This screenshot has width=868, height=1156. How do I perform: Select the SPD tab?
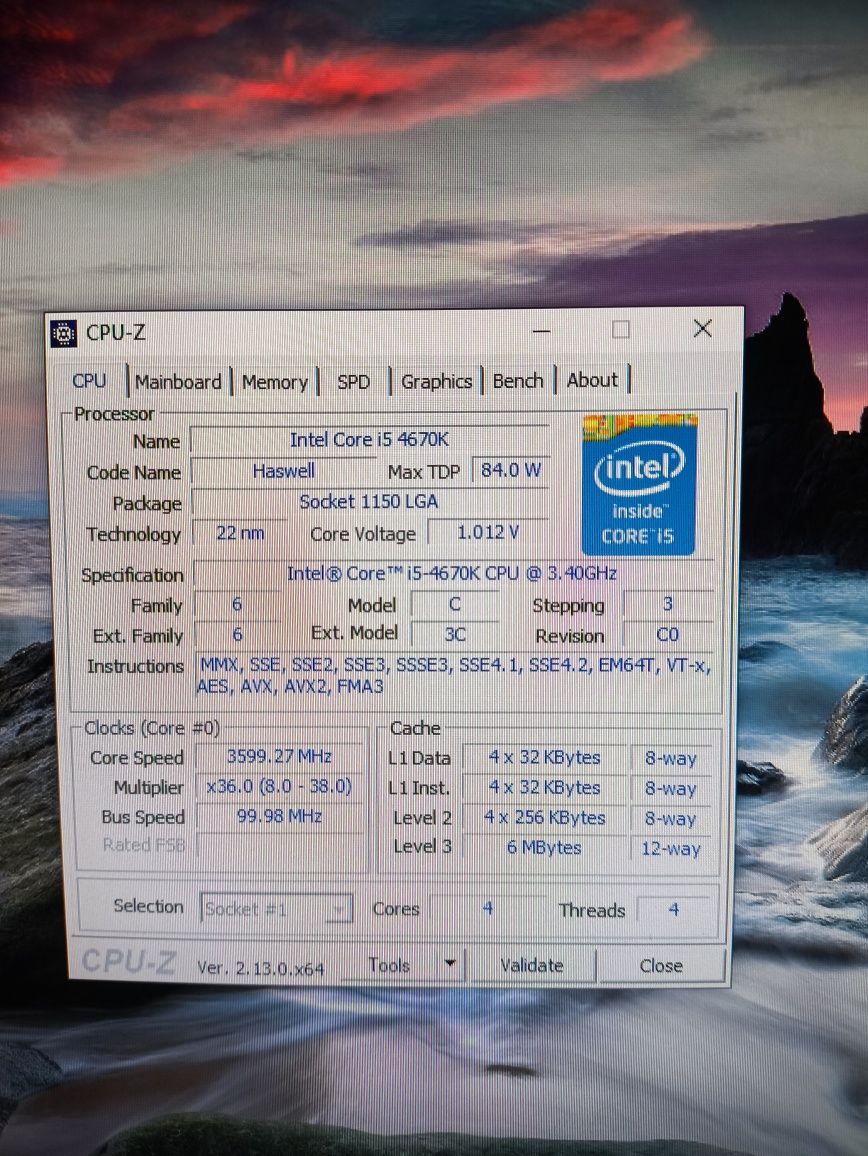click(353, 382)
